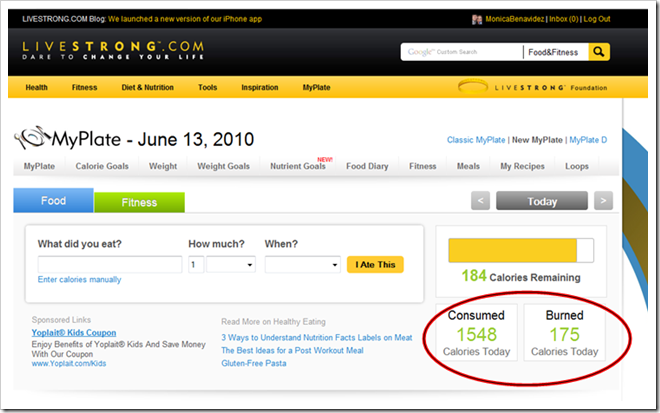660x413 pixels.
Task: Open the Weight tab
Action: pyautogui.click(x=163, y=166)
